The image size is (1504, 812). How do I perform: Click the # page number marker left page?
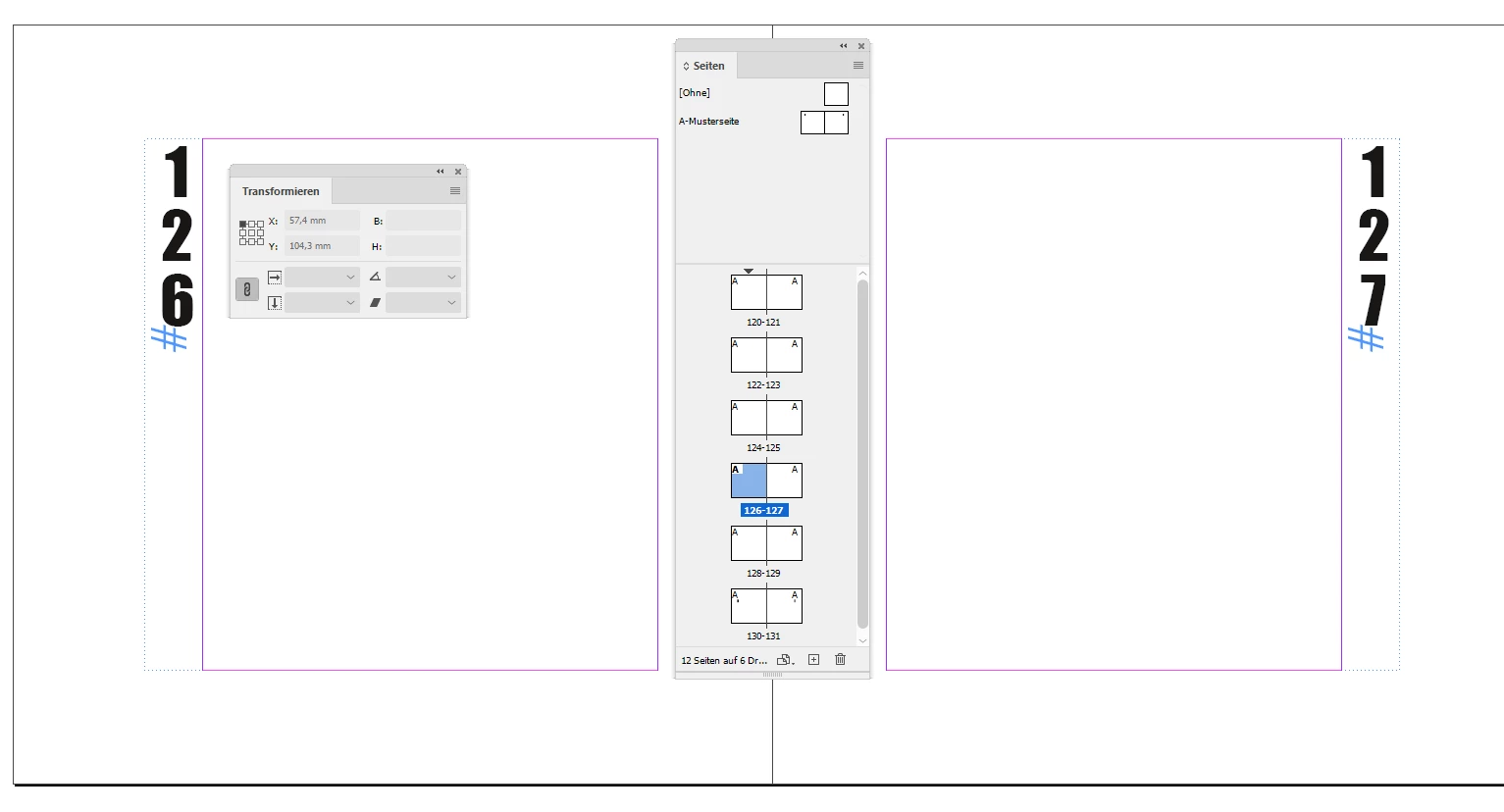(x=170, y=338)
